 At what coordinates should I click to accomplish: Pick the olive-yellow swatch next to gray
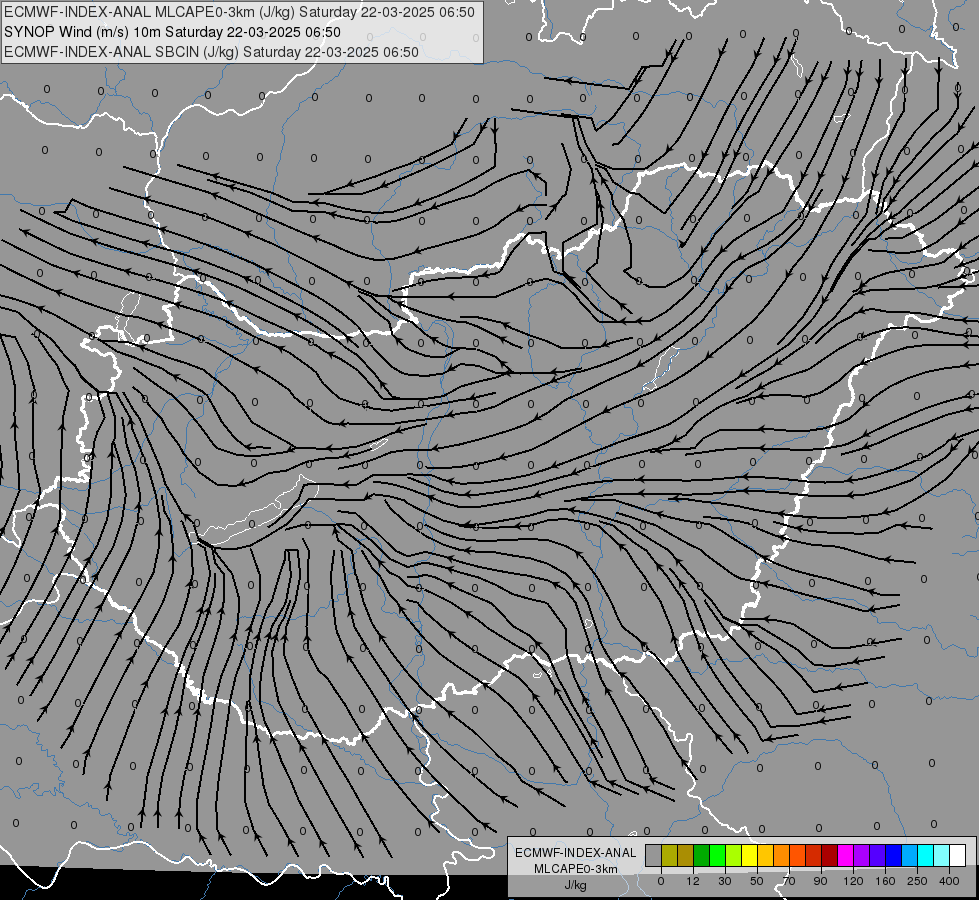pos(669,855)
